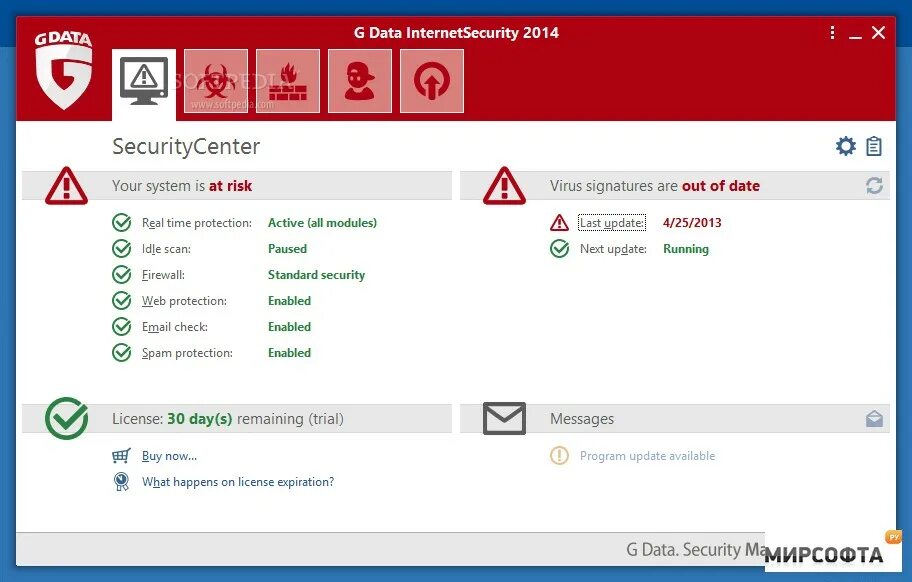Click the Email check label
Viewport: 912px width, 582px height.
point(174,327)
